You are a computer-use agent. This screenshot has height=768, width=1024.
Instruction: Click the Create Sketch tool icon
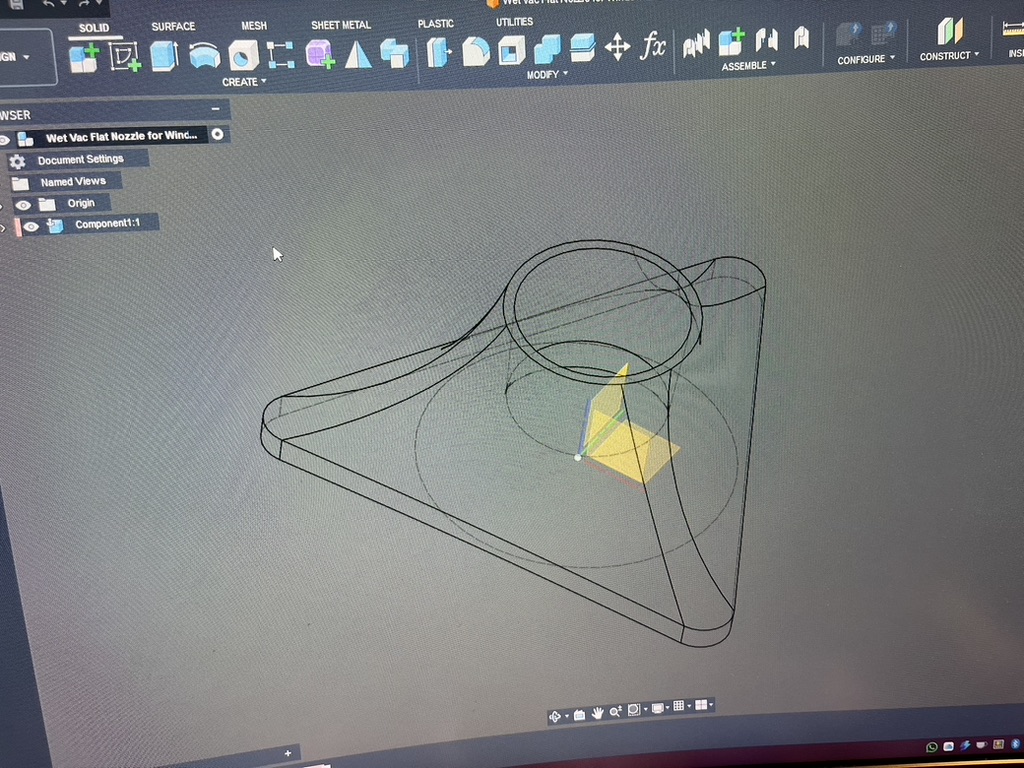click(x=125, y=56)
